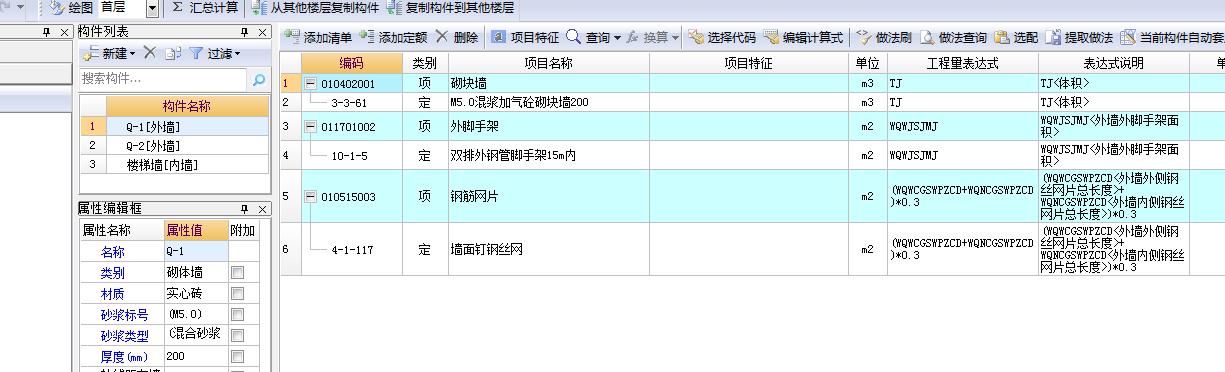Collapse row 010515003 tree node
1225x372 pixels.
coord(310,197)
